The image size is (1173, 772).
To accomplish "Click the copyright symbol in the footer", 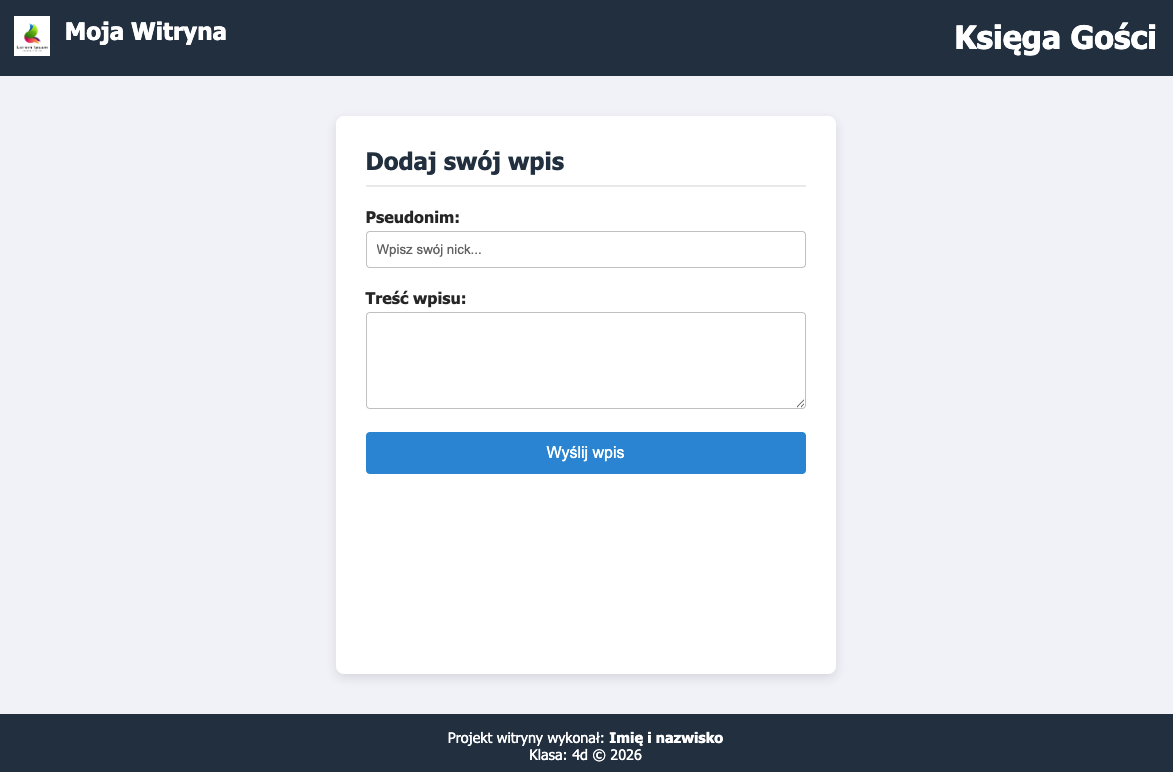I will [x=600, y=755].
